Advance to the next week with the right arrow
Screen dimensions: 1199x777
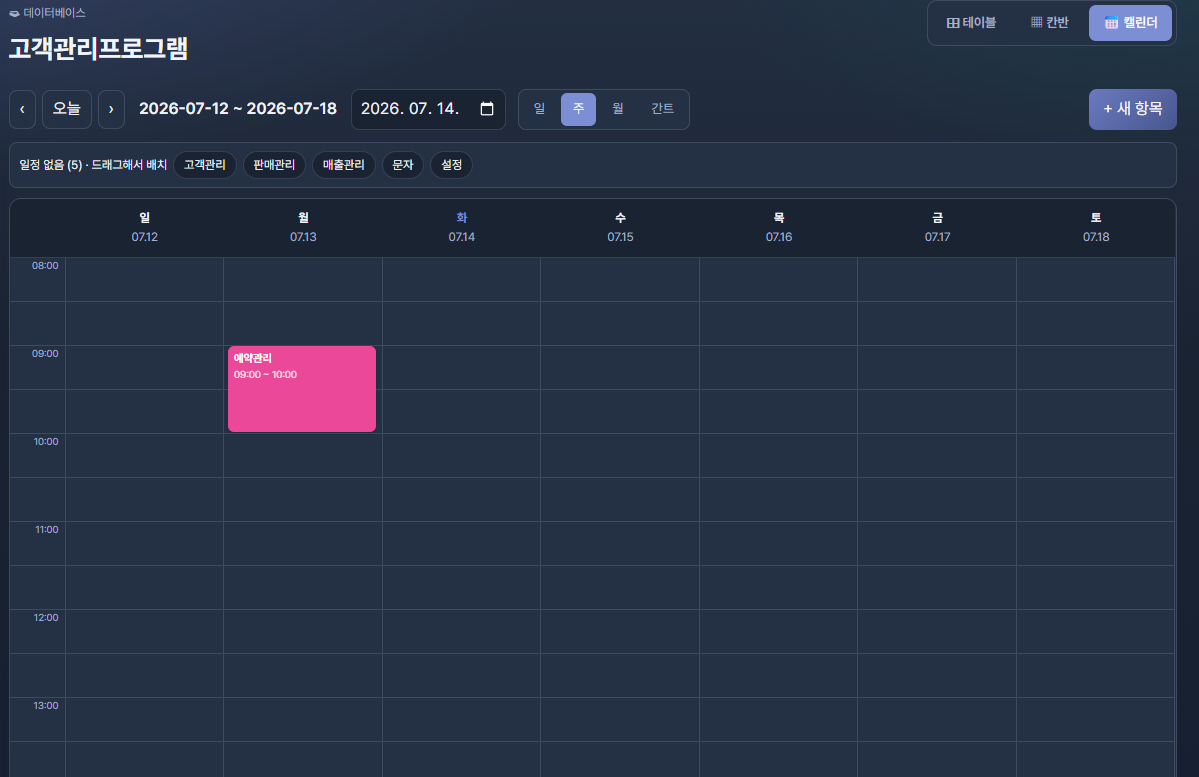[x=111, y=109]
